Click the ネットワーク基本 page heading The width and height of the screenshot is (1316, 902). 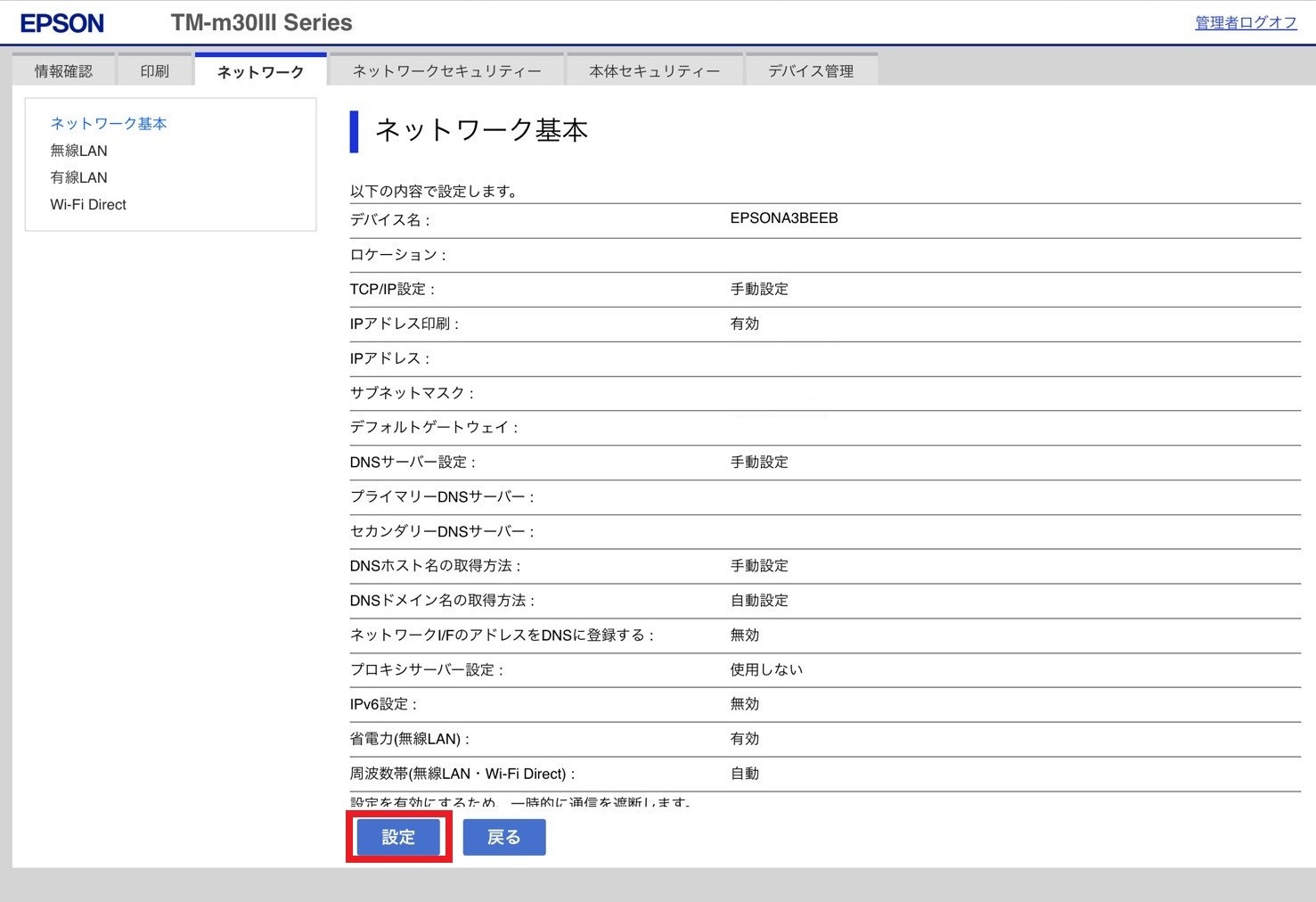click(x=481, y=131)
